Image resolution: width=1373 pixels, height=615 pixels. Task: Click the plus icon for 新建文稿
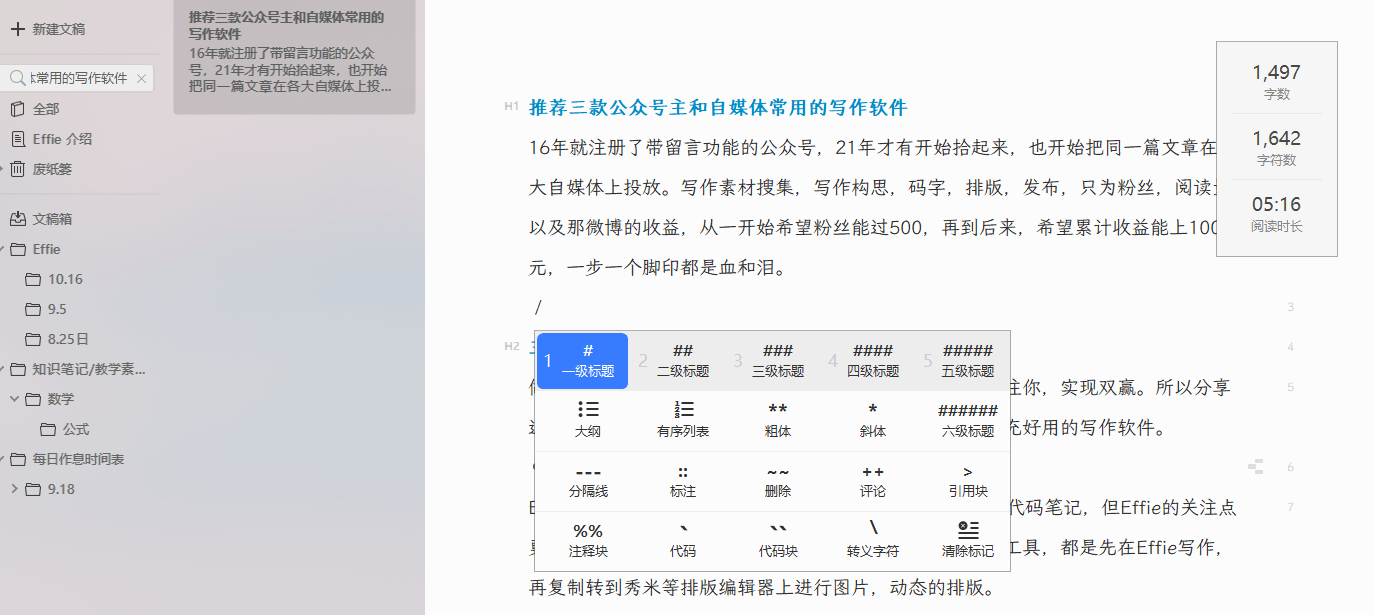(x=17, y=29)
